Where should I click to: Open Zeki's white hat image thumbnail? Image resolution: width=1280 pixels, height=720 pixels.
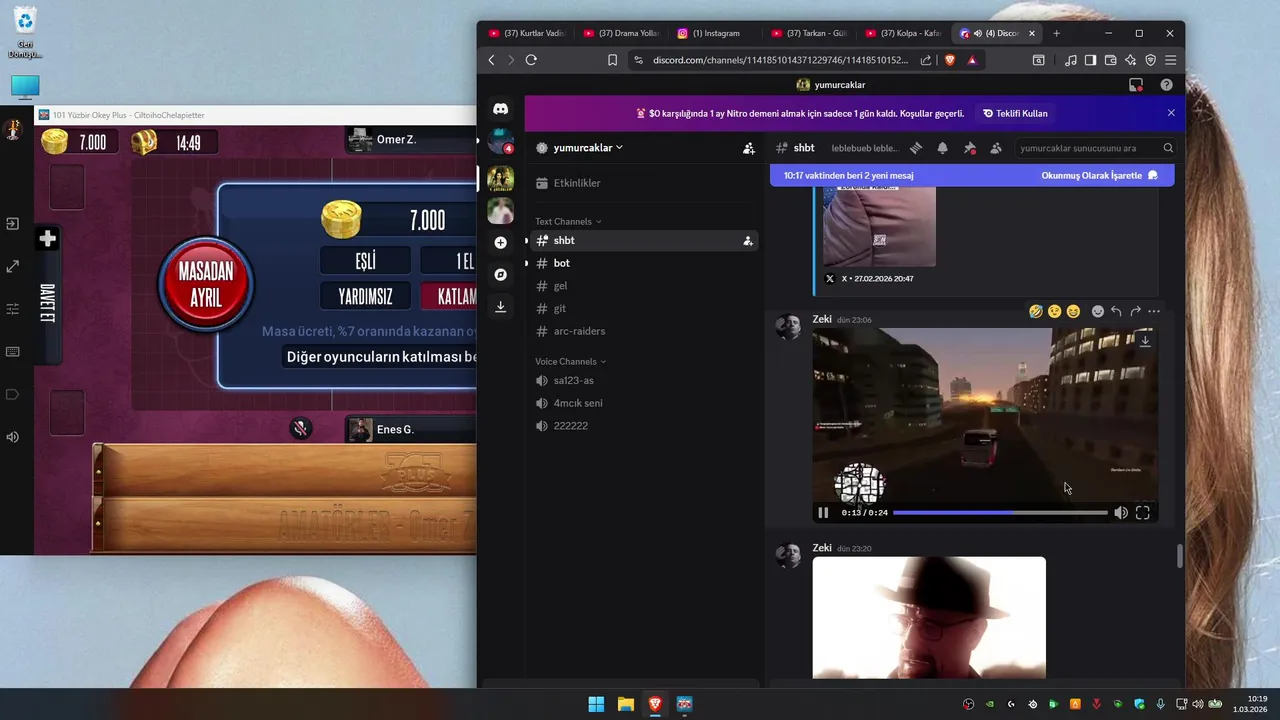pyautogui.click(x=929, y=618)
